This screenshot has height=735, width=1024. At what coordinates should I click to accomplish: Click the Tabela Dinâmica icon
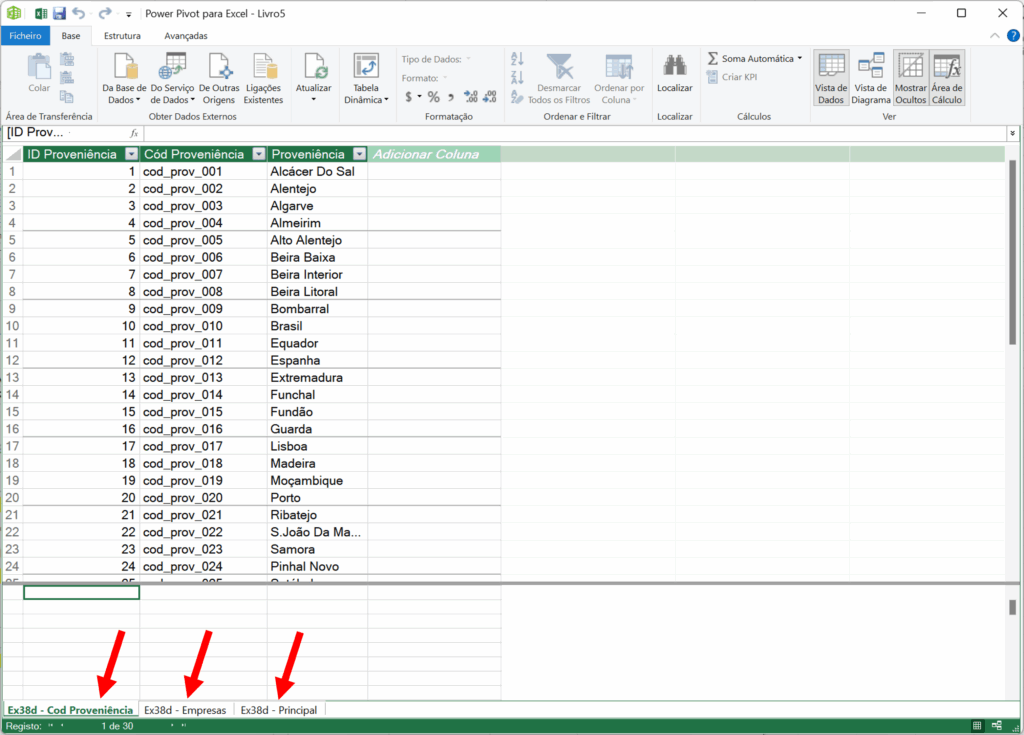[366, 68]
